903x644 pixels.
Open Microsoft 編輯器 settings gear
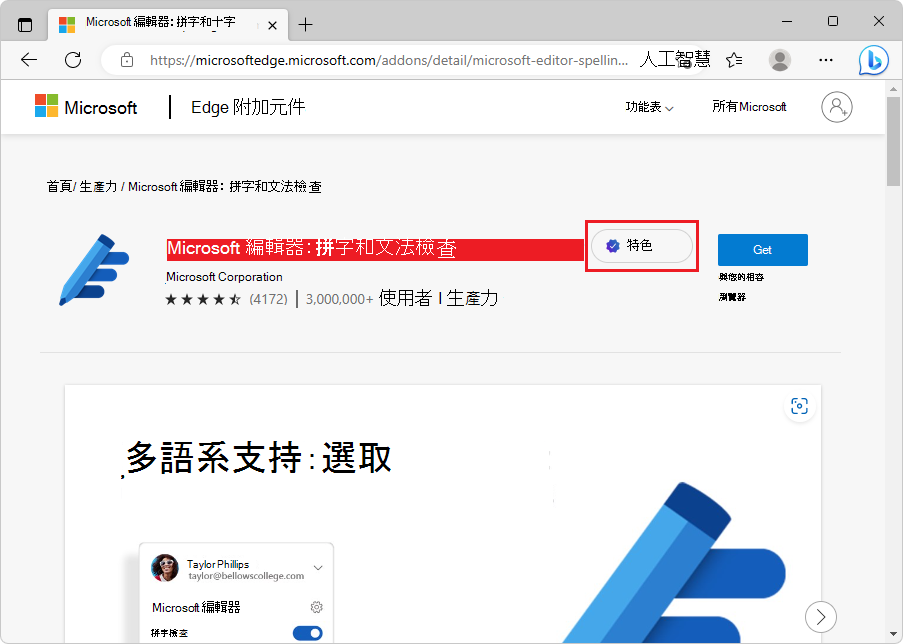pyautogui.click(x=316, y=607)
